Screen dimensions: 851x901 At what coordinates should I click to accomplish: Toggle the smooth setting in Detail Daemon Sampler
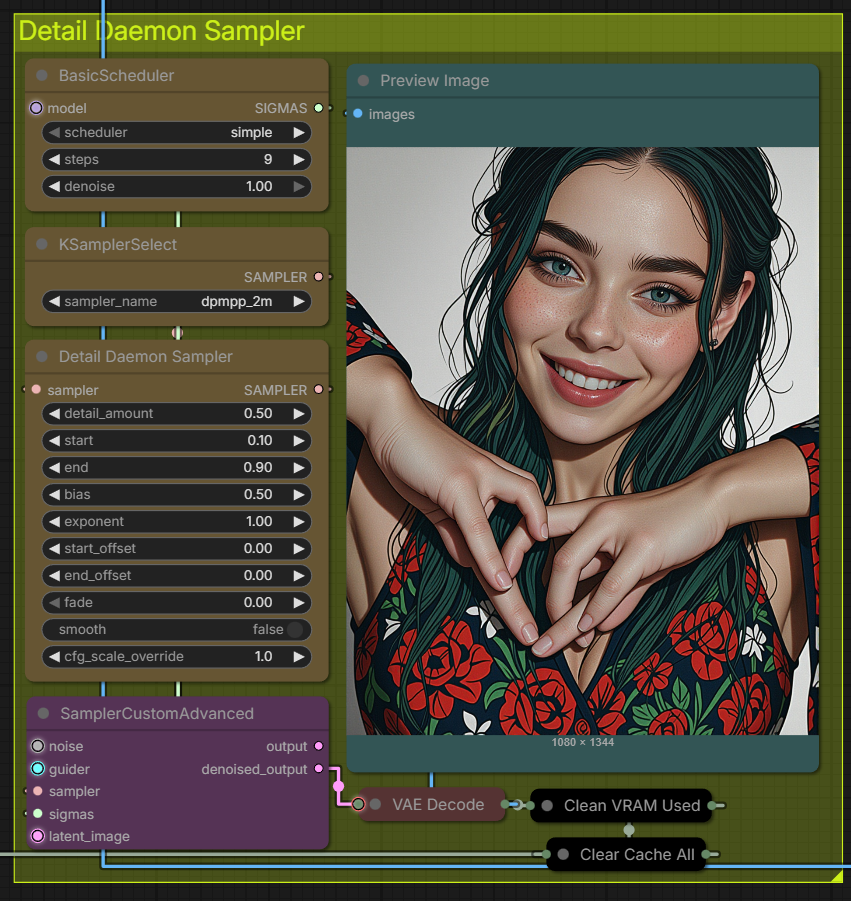click(x=296, y=629)
